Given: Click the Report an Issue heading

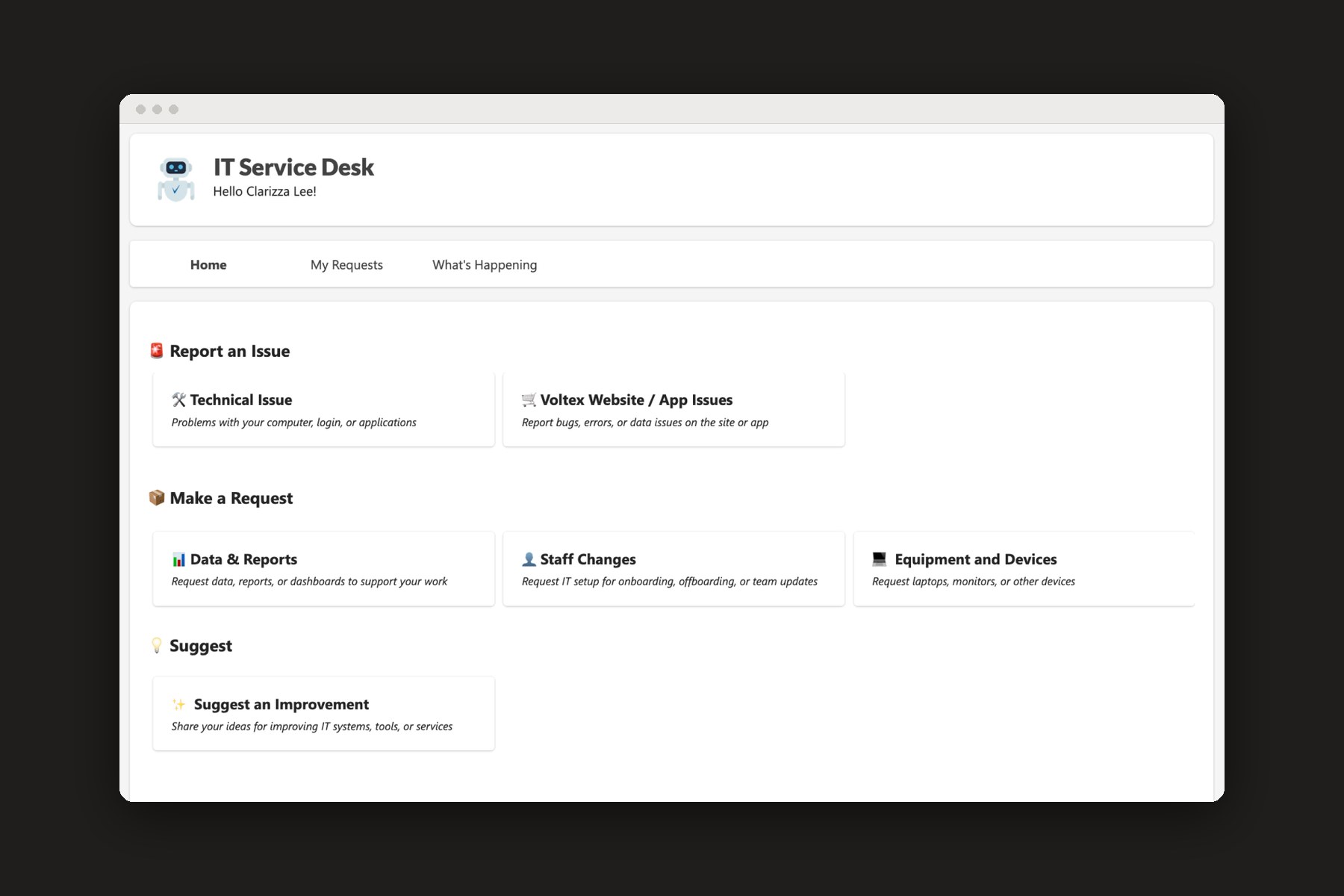Looking at the screenshot, I should tap(229, 351).
